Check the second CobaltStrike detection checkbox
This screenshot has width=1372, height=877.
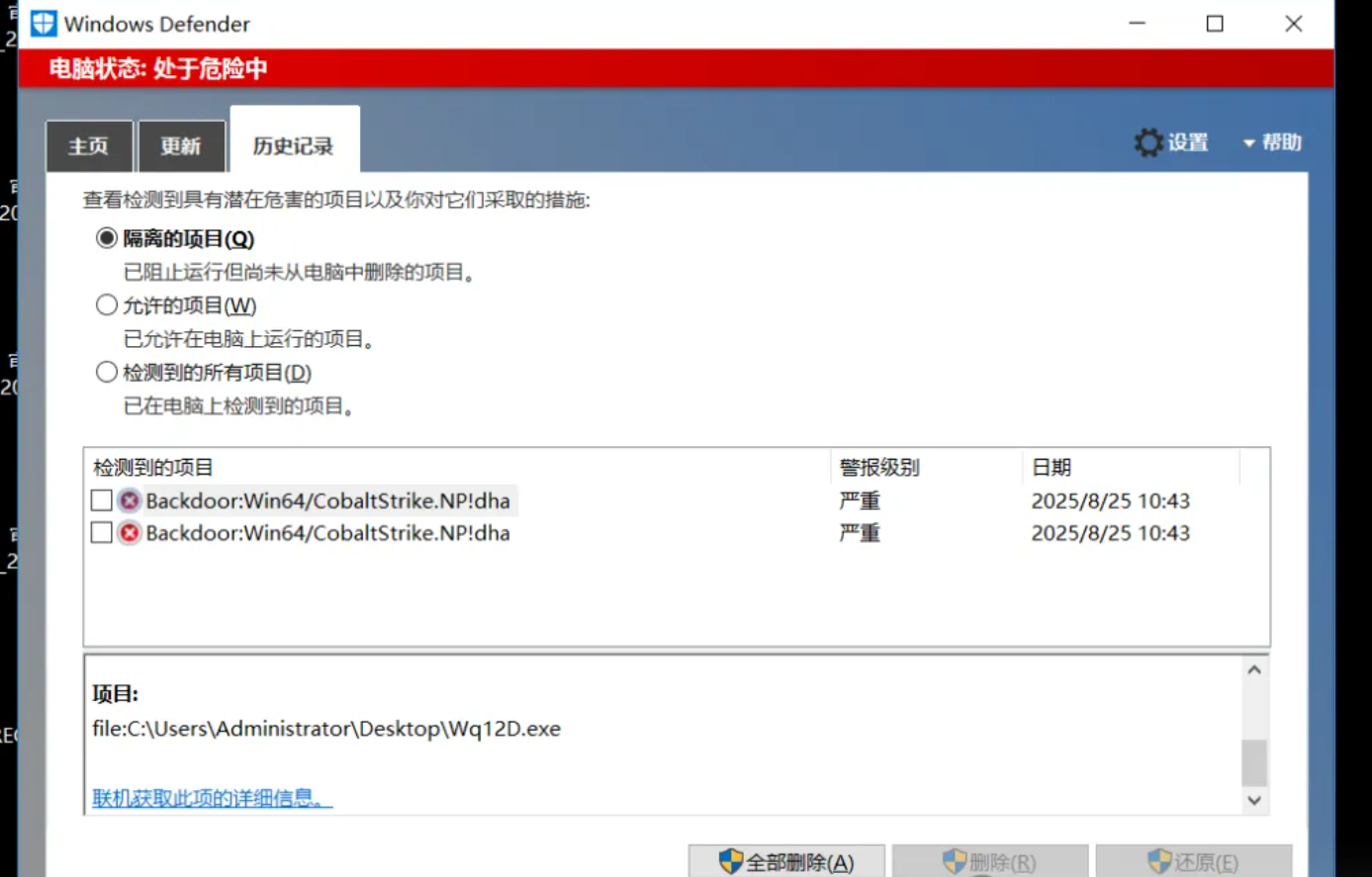point(100,533)
